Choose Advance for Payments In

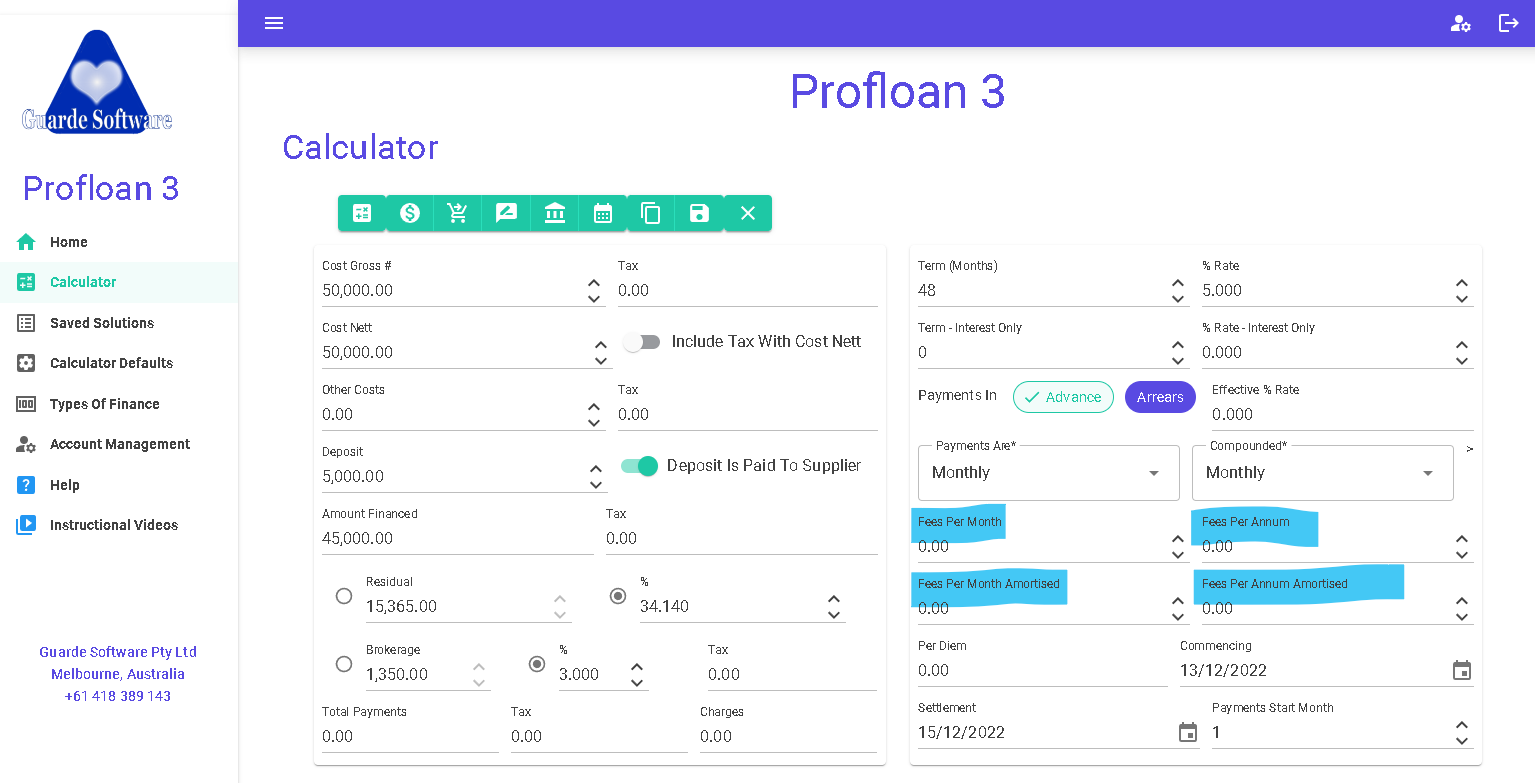1063,397
